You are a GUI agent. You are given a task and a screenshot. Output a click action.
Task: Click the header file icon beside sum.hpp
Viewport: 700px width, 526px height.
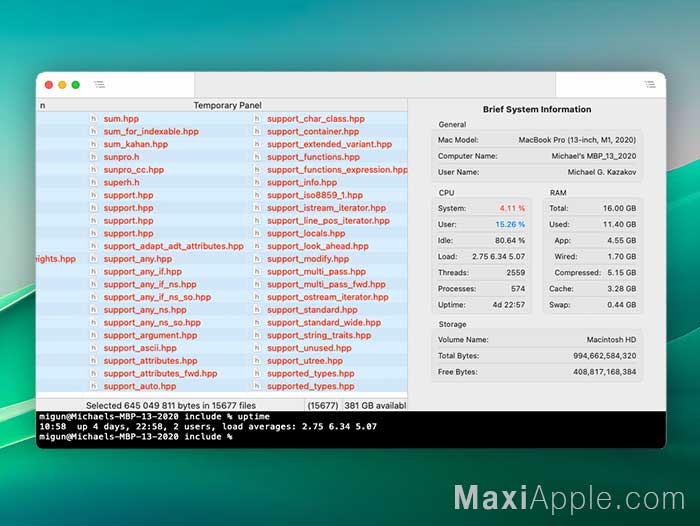tap(93, 119)
